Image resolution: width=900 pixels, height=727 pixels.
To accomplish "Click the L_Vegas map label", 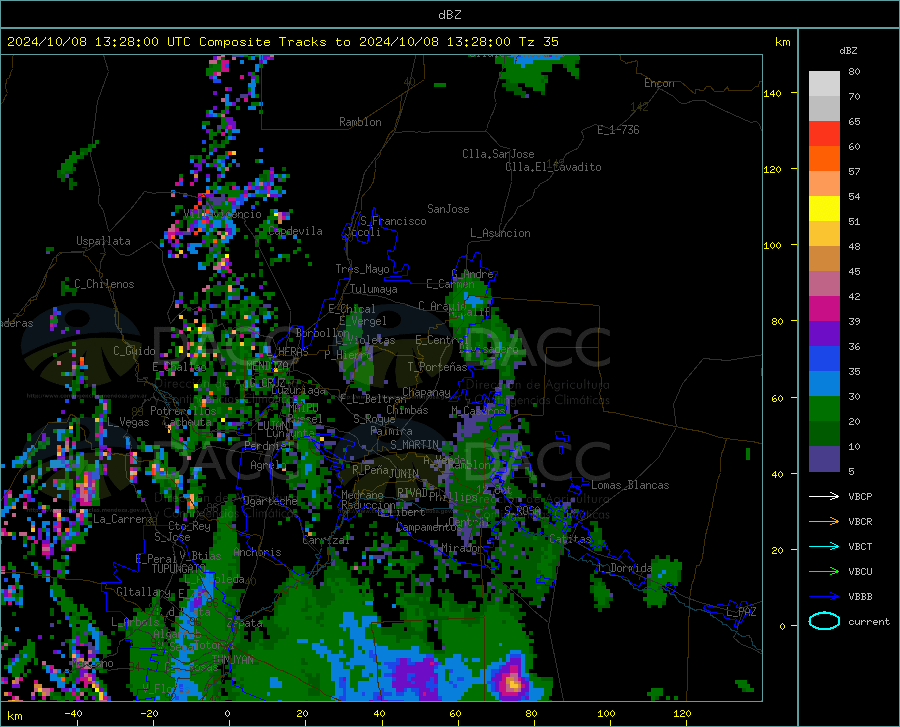I will point(128,422).
